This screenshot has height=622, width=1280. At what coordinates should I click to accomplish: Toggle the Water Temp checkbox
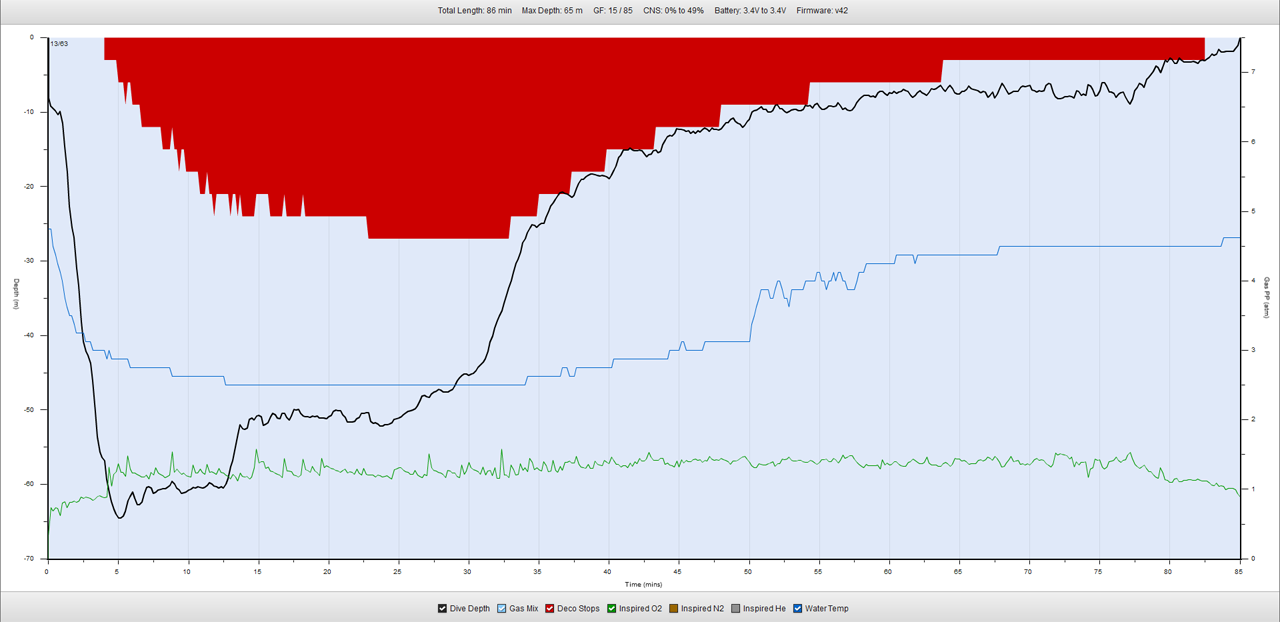pos(799,608)
